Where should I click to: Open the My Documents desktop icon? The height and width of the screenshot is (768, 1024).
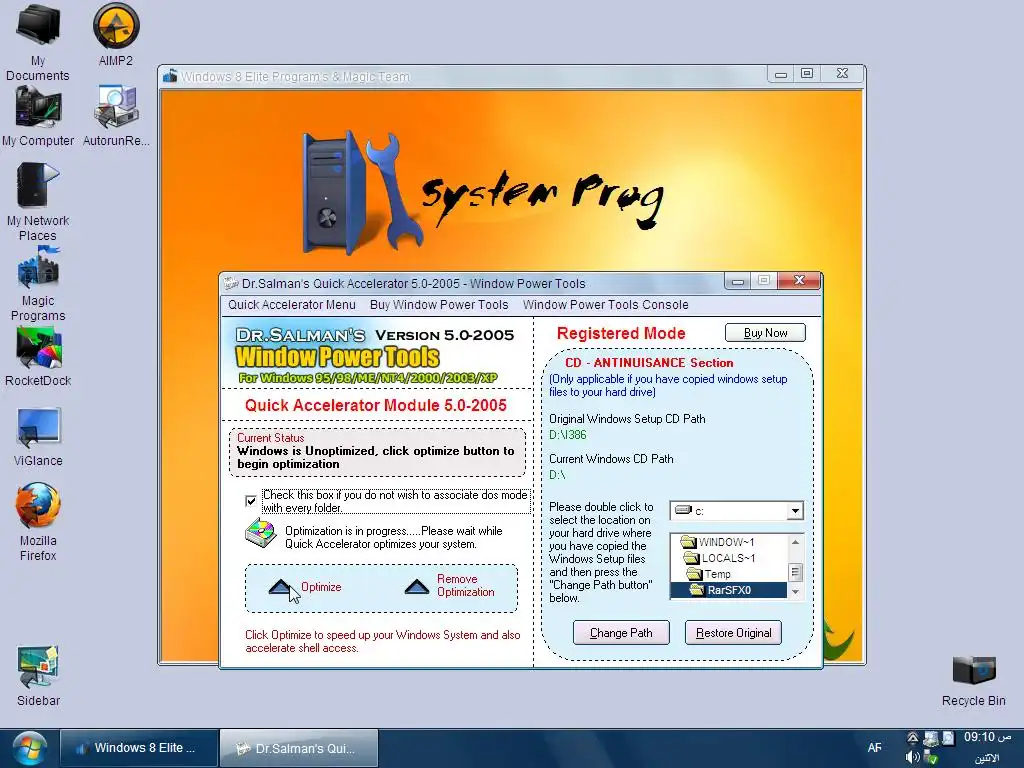(37, 42)
